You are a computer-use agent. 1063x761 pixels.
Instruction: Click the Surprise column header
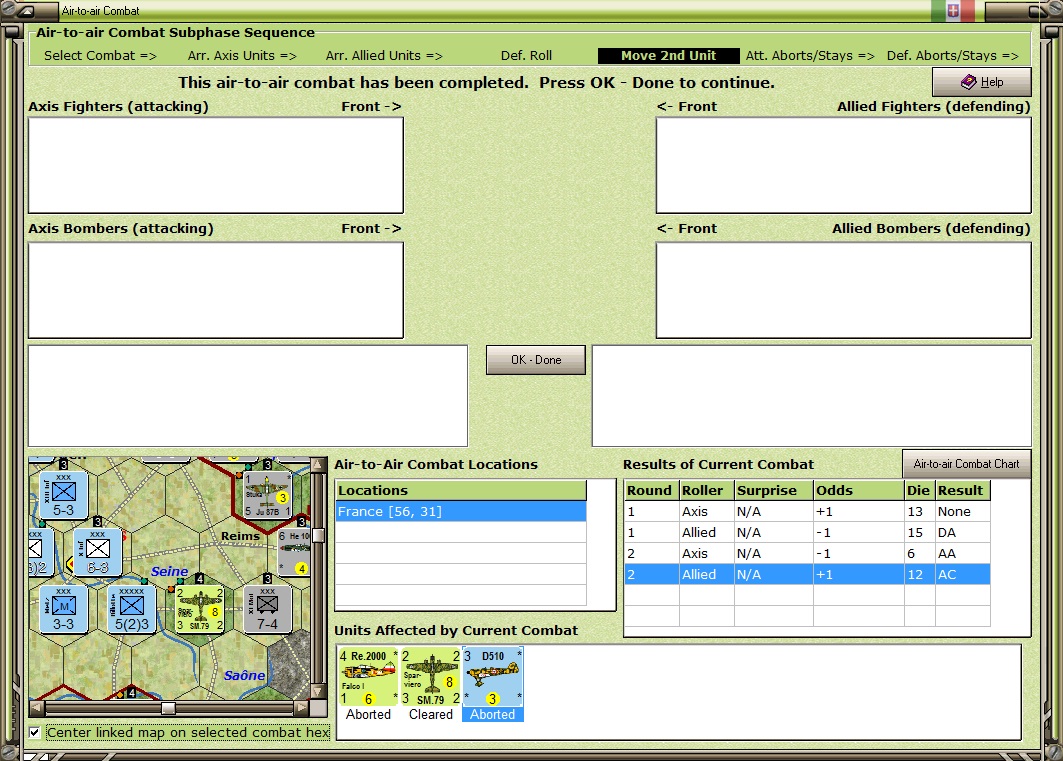point(774,491)
